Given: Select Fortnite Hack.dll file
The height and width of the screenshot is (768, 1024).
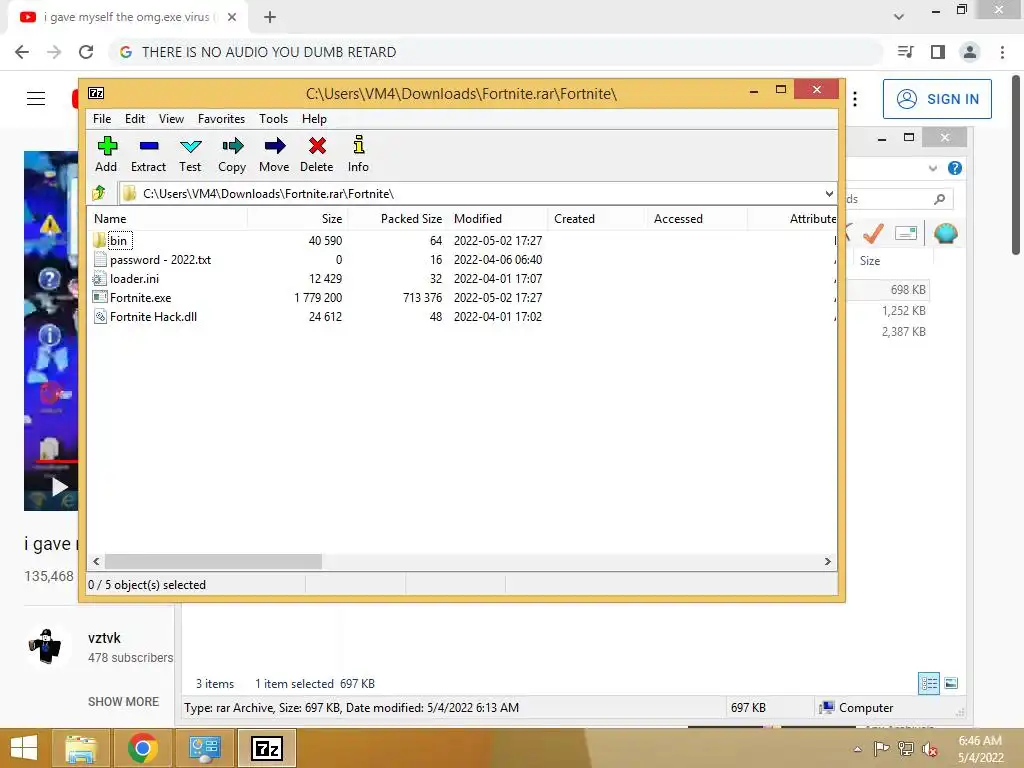Looking at the screenshot, I should (x=145, y=317).
